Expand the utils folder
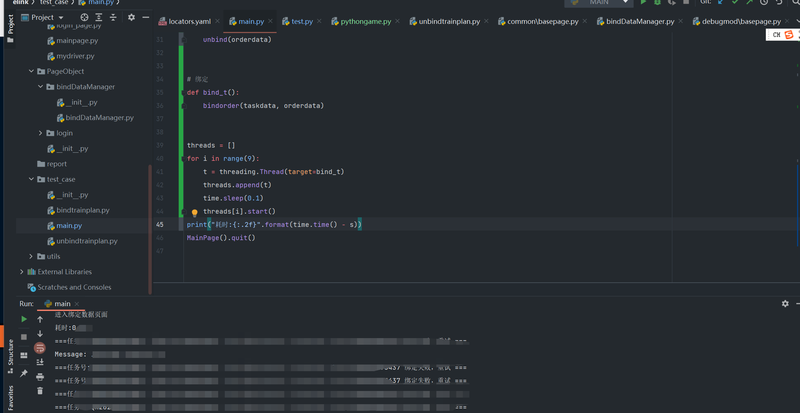 coord(32,256)
